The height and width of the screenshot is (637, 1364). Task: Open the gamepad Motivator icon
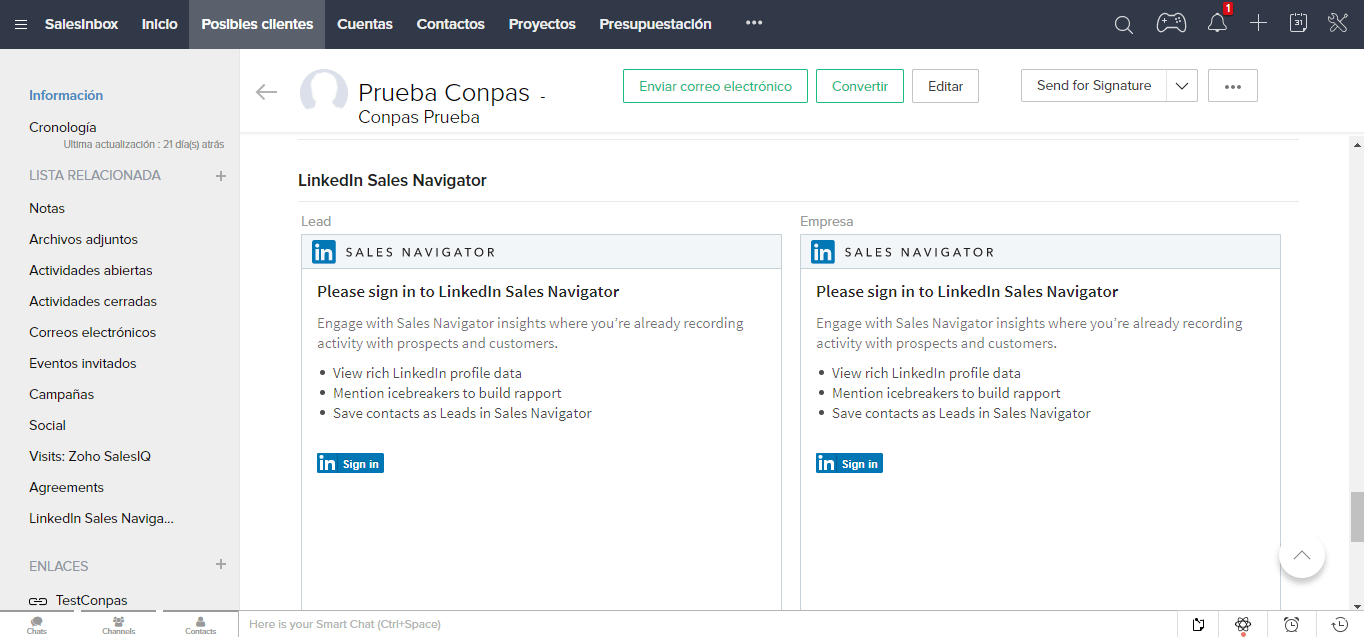click(x=1171, y=23)
